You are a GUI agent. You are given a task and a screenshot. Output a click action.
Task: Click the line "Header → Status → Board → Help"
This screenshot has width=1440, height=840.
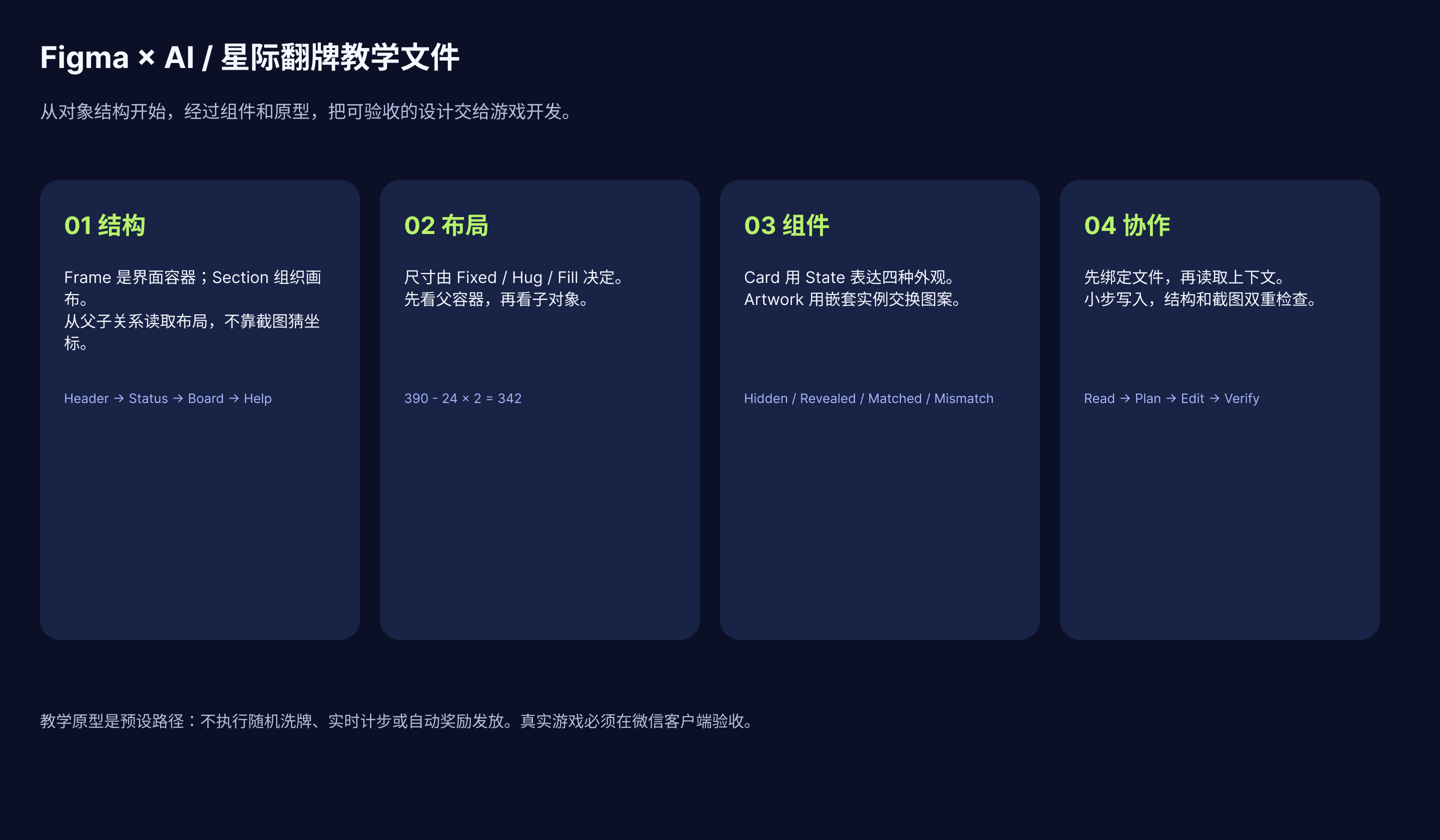[x=168, y=398]
